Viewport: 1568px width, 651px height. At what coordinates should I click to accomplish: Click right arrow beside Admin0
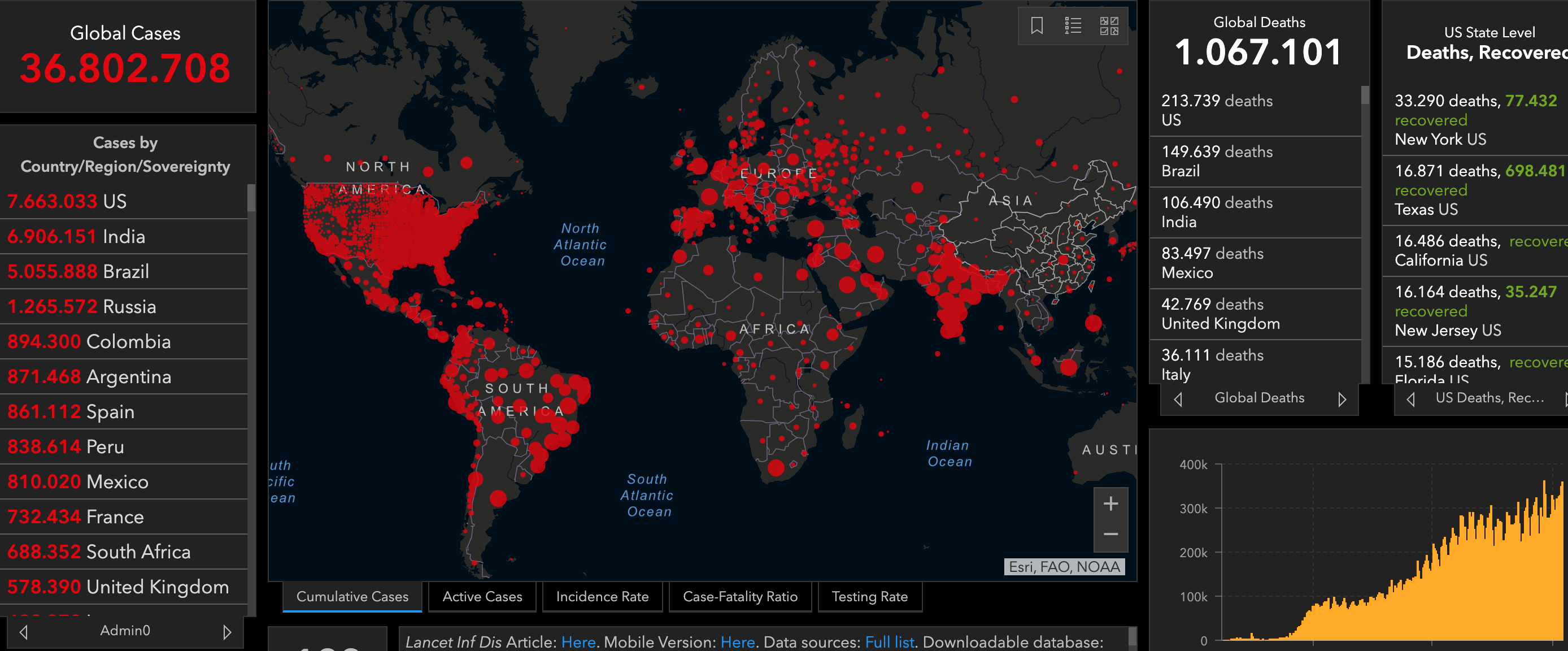pyautogui.click(x=227, y=632)
